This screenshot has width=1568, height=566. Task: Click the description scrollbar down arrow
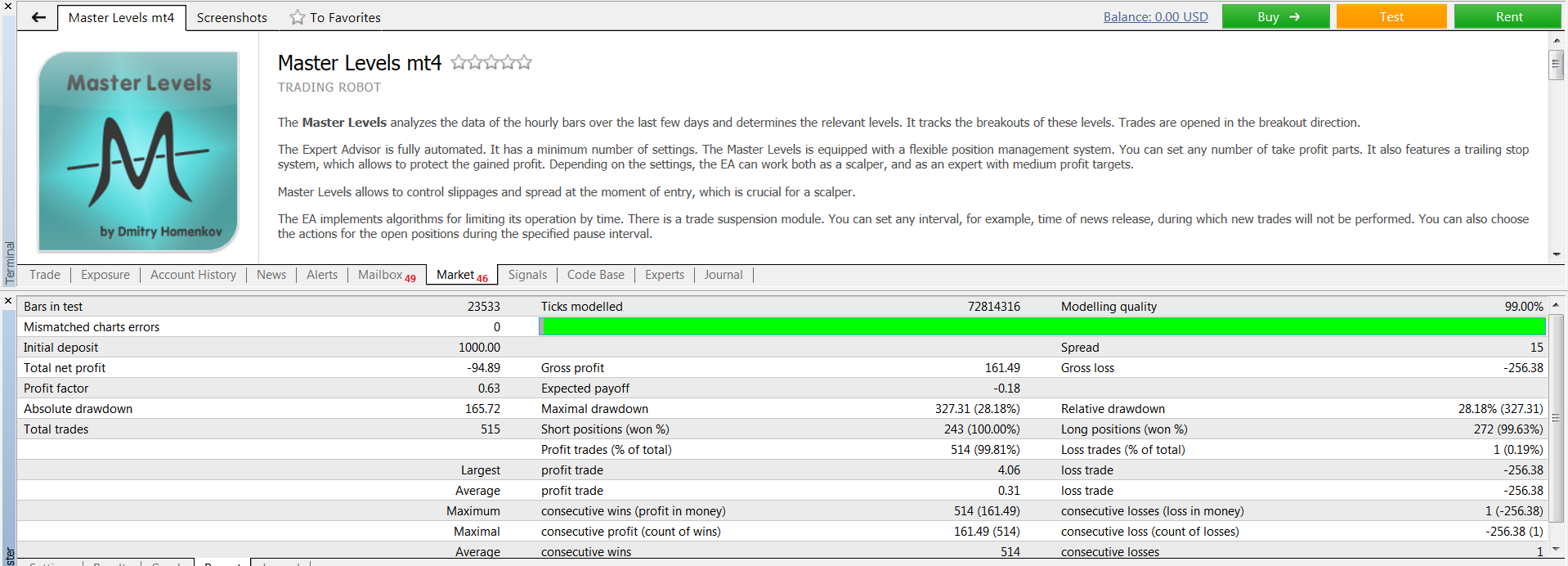pyautogui.click(x=1556, y=254)
